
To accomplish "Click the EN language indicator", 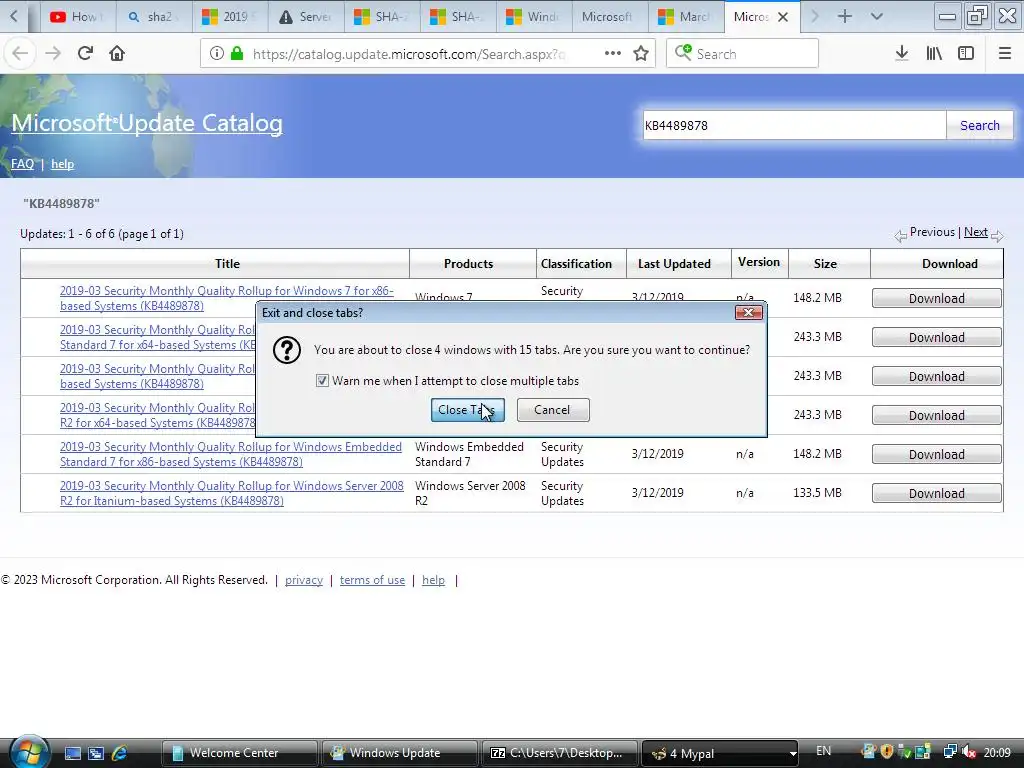I will tap(824, 751).
